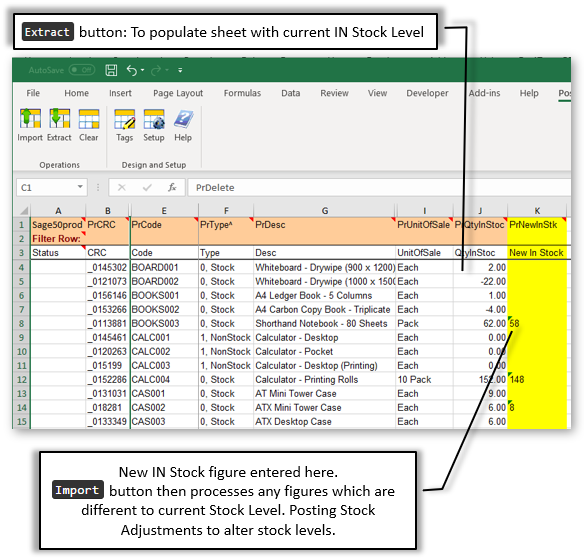The height and width of the screenshot is (558, 584).
Task: Open the Developer tab
Action: click(x=427, y=93)
